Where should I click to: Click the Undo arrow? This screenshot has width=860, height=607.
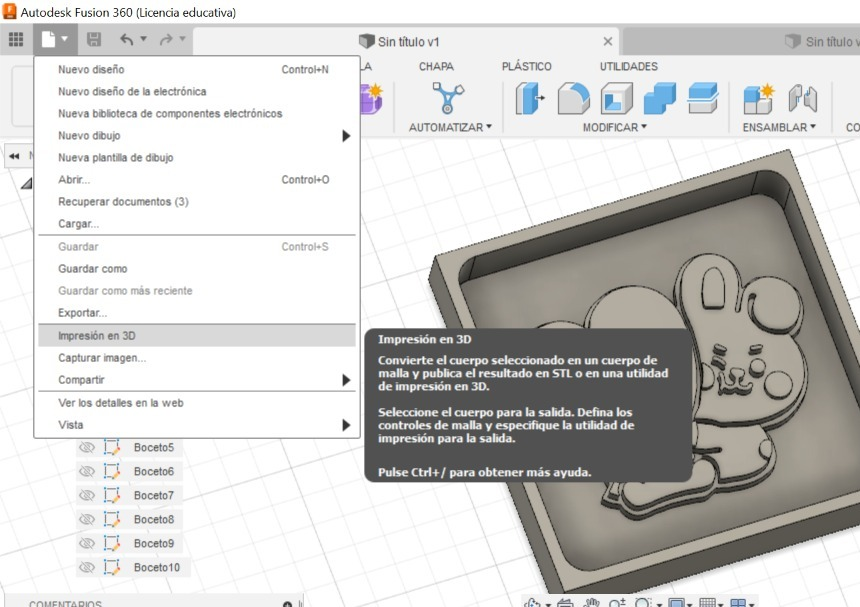pyautogui.click(x=127, y=39)
